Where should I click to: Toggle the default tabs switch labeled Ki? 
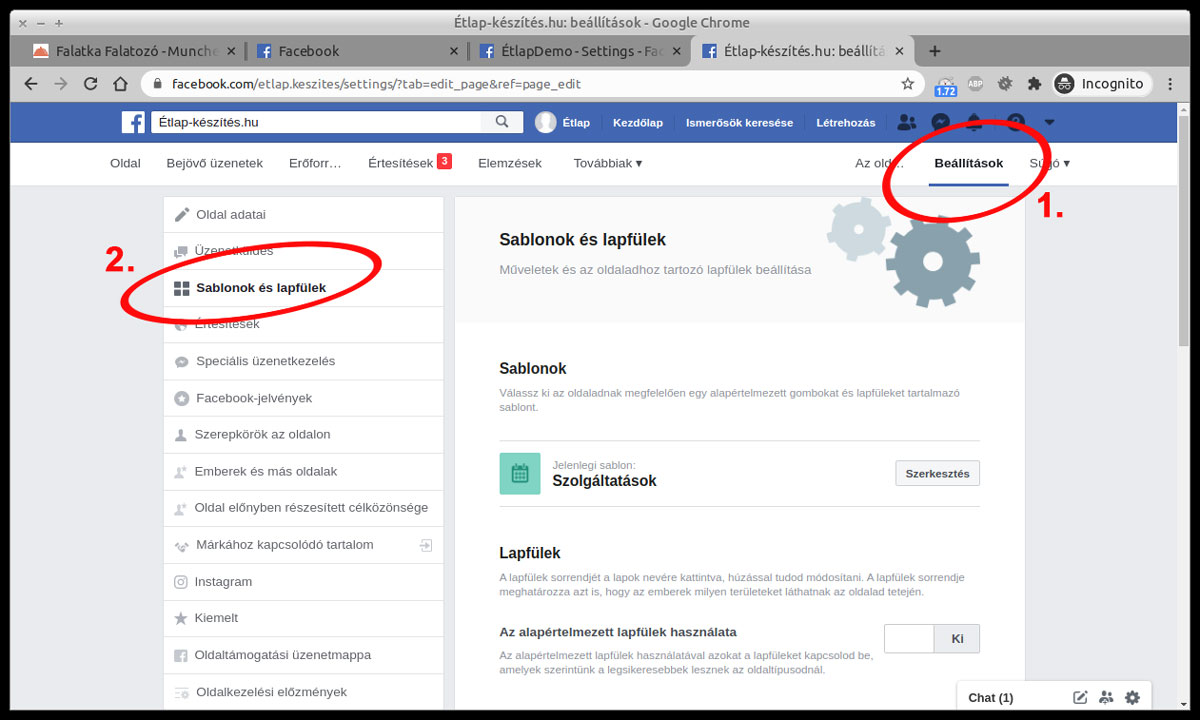(x=932, y=638)
